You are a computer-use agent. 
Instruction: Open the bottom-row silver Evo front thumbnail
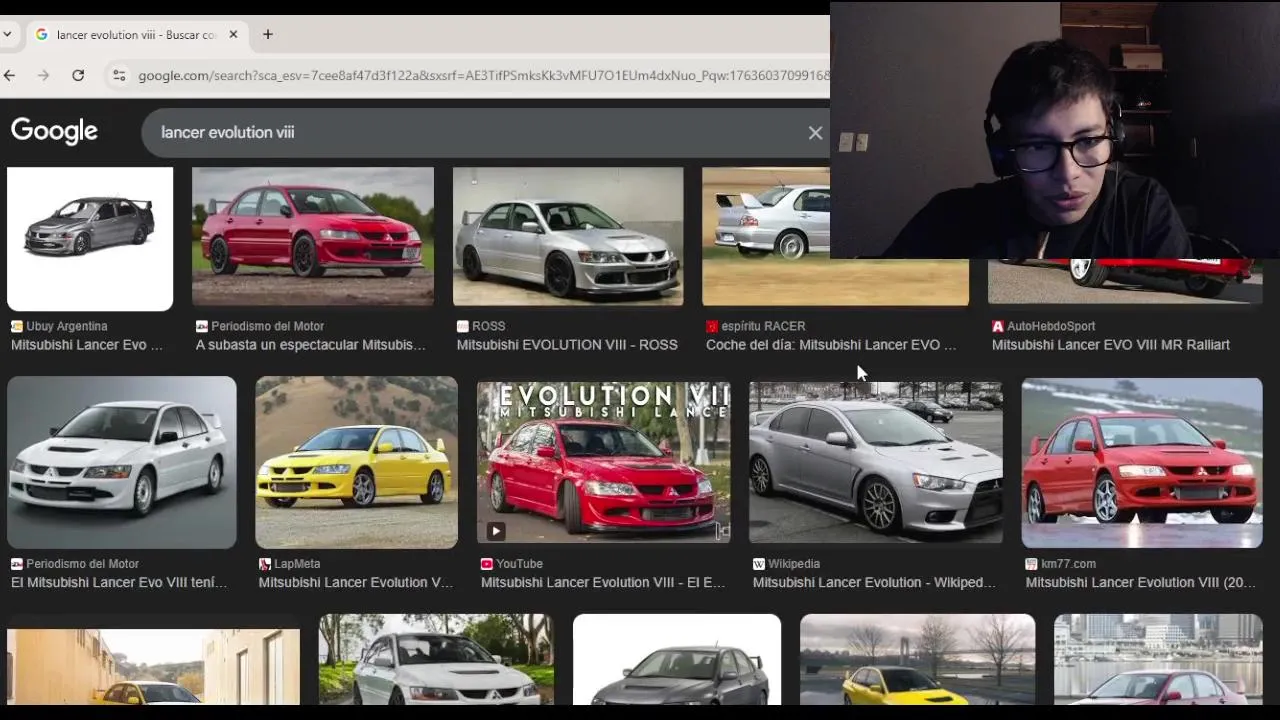click(436, 660)
